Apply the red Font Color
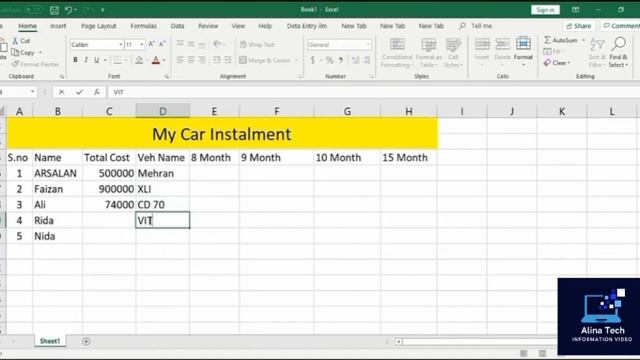 point(156,60)
